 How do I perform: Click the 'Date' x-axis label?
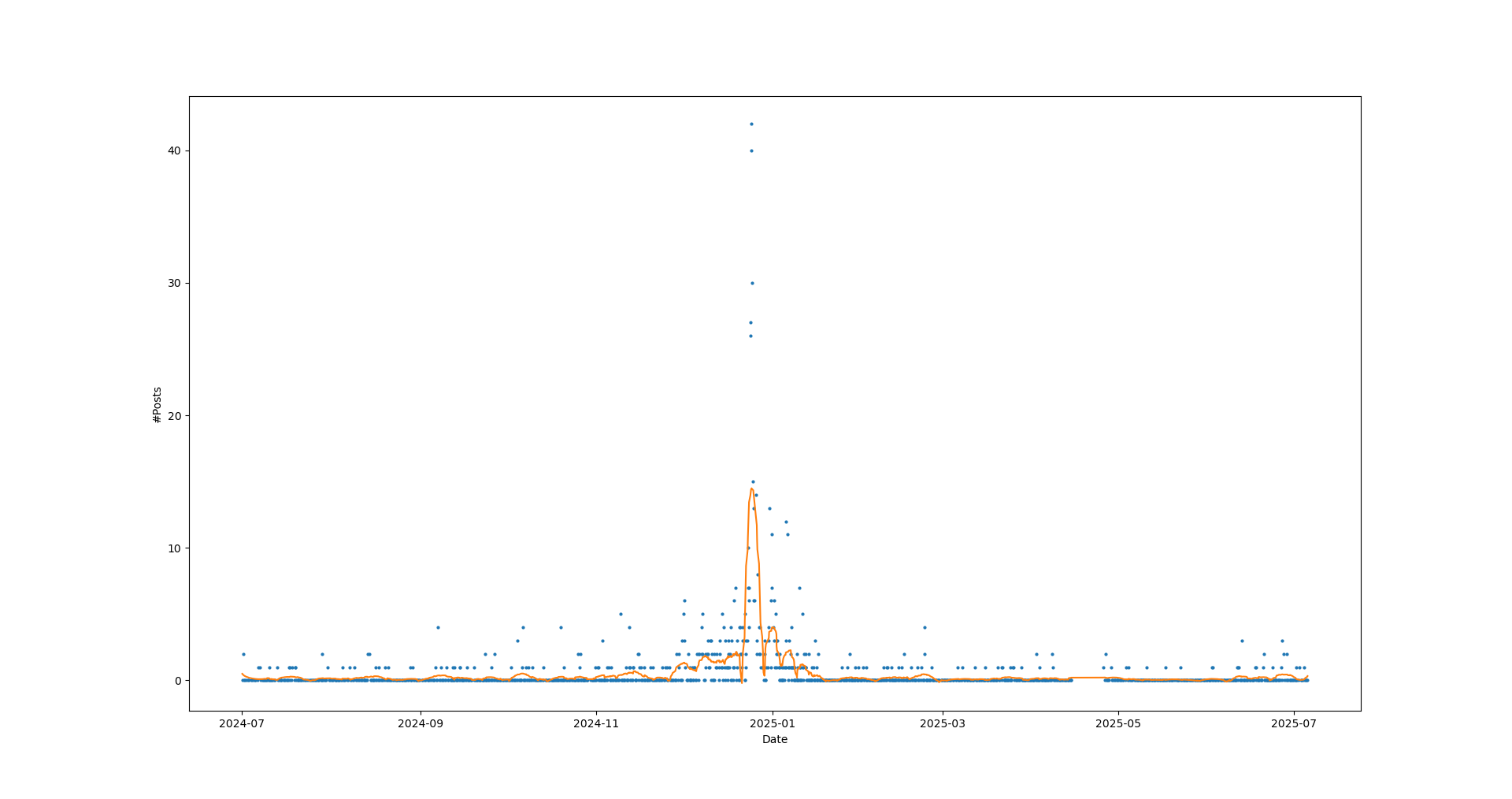775,739
